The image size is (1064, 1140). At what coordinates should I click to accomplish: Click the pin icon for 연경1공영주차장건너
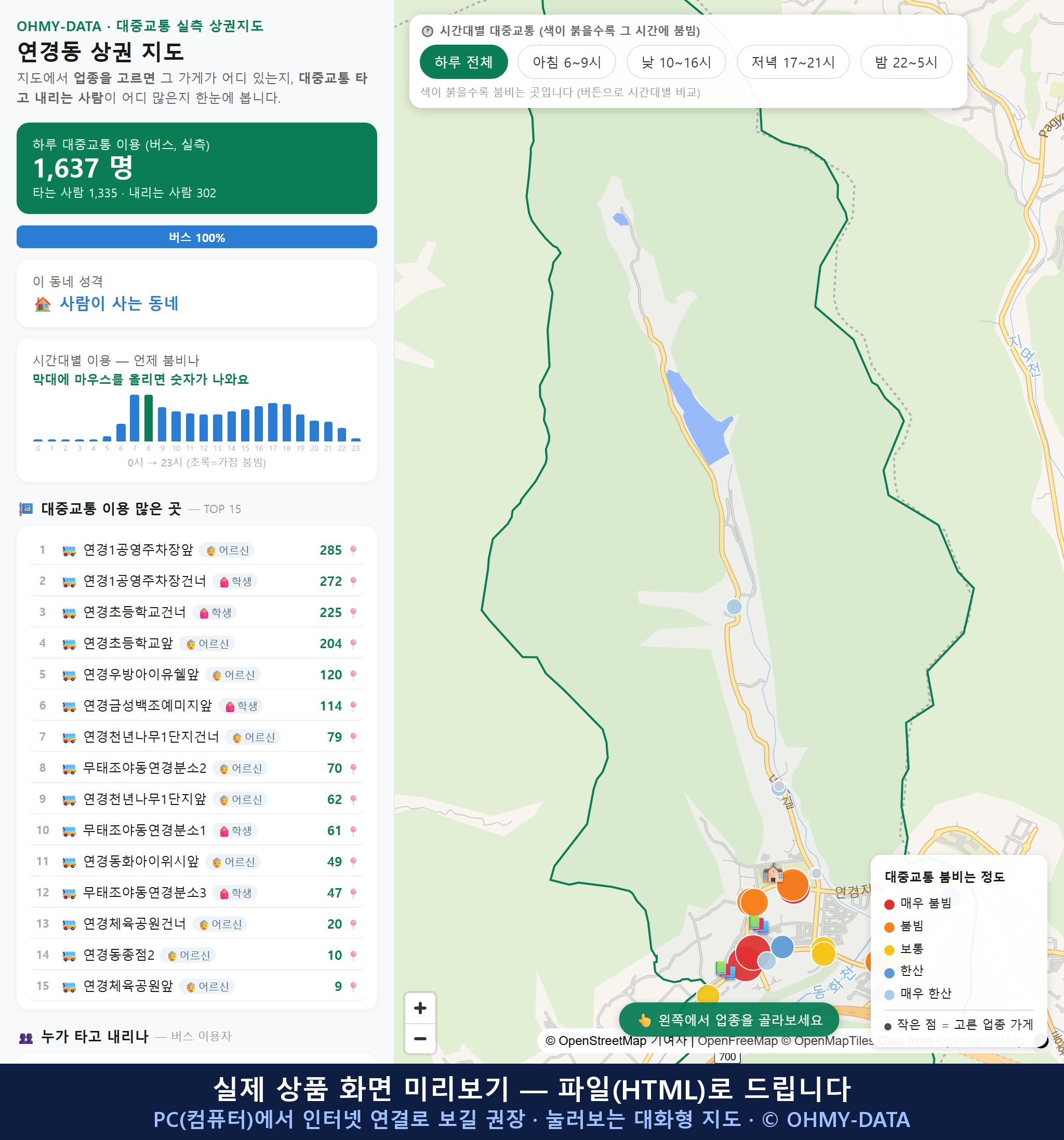coord(353,582)
